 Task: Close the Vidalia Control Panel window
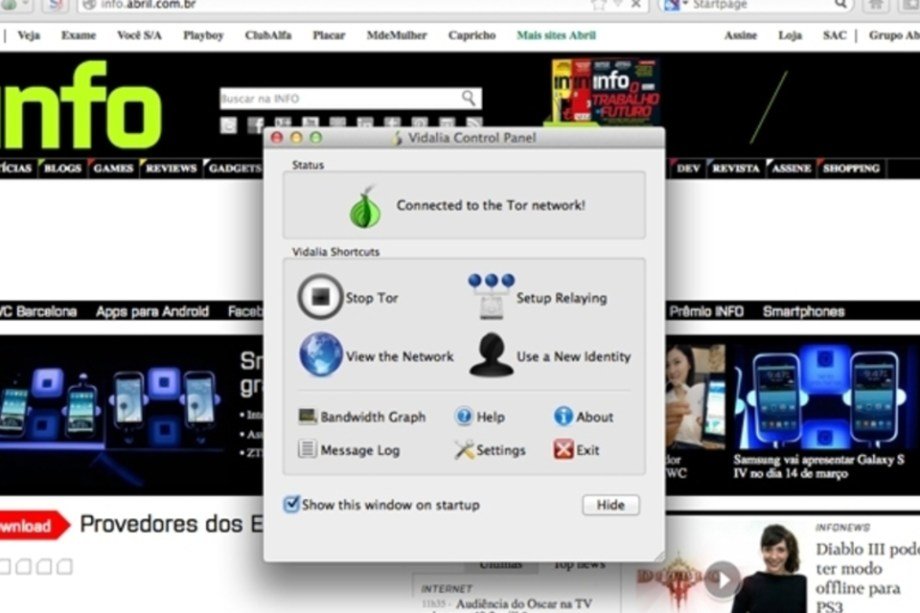click(x=277, y=138)
